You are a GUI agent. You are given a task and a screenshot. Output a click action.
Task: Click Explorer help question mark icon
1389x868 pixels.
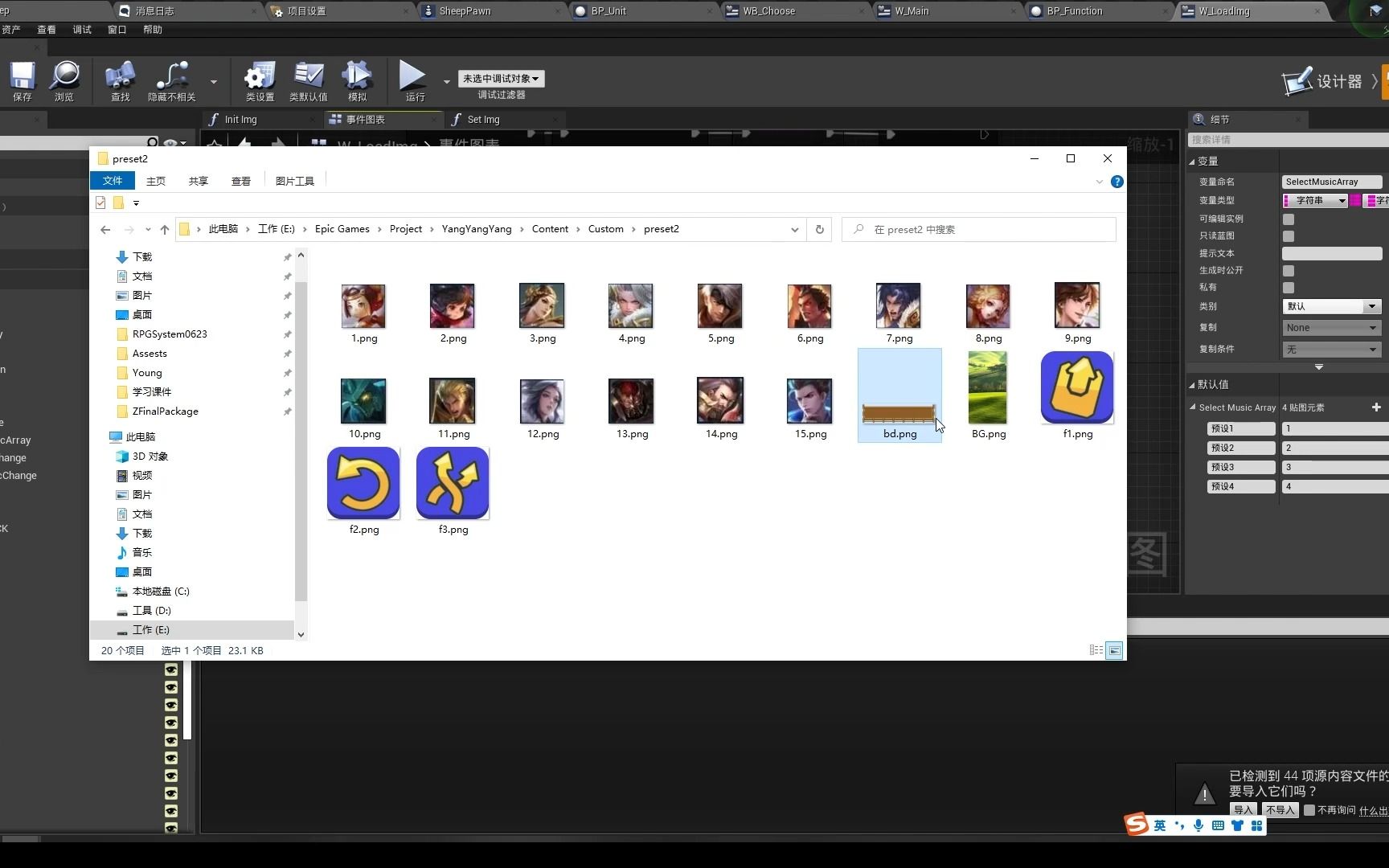click(1117, 182)
